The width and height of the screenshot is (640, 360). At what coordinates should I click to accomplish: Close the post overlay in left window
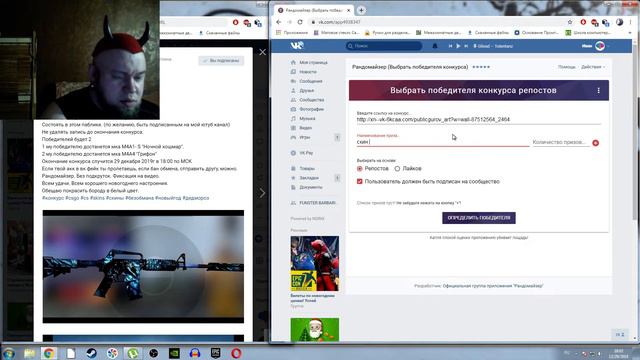(x=262, y=52)
